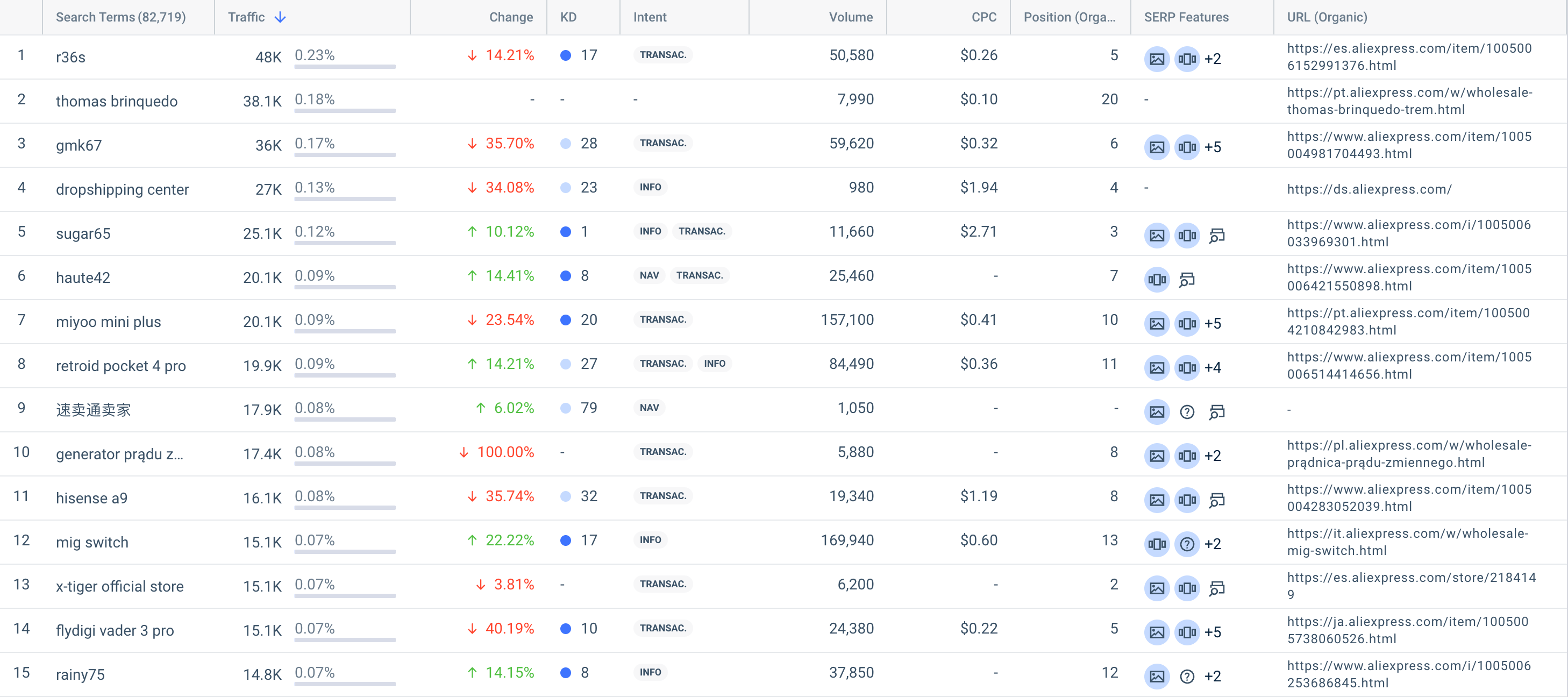Viewport: 1568px width, 697px height.
Task: Click question mark icon in 速卖通卖家 row
Action: click(x=1186, y=412)
